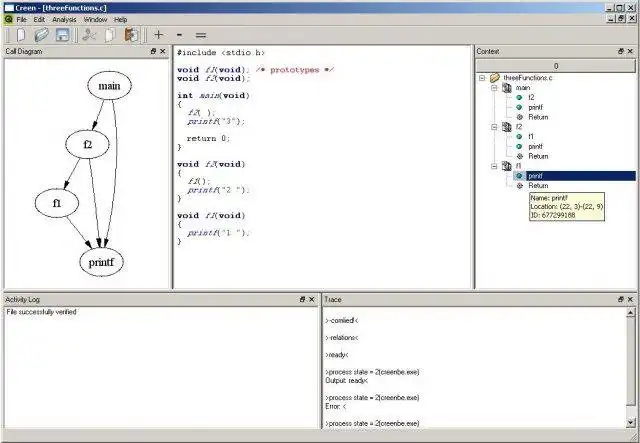
Task: Open the Window menu
Action: (x=95, y=20)
